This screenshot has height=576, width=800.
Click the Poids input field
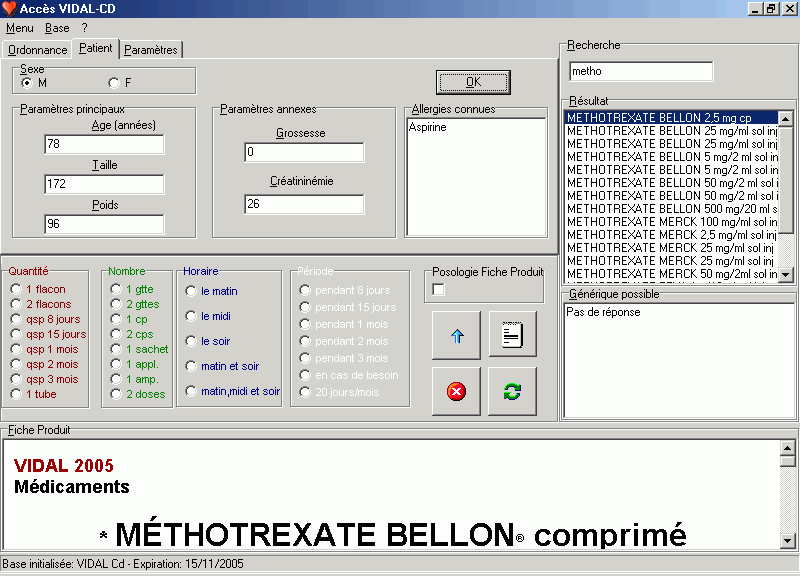pos(104,223)
